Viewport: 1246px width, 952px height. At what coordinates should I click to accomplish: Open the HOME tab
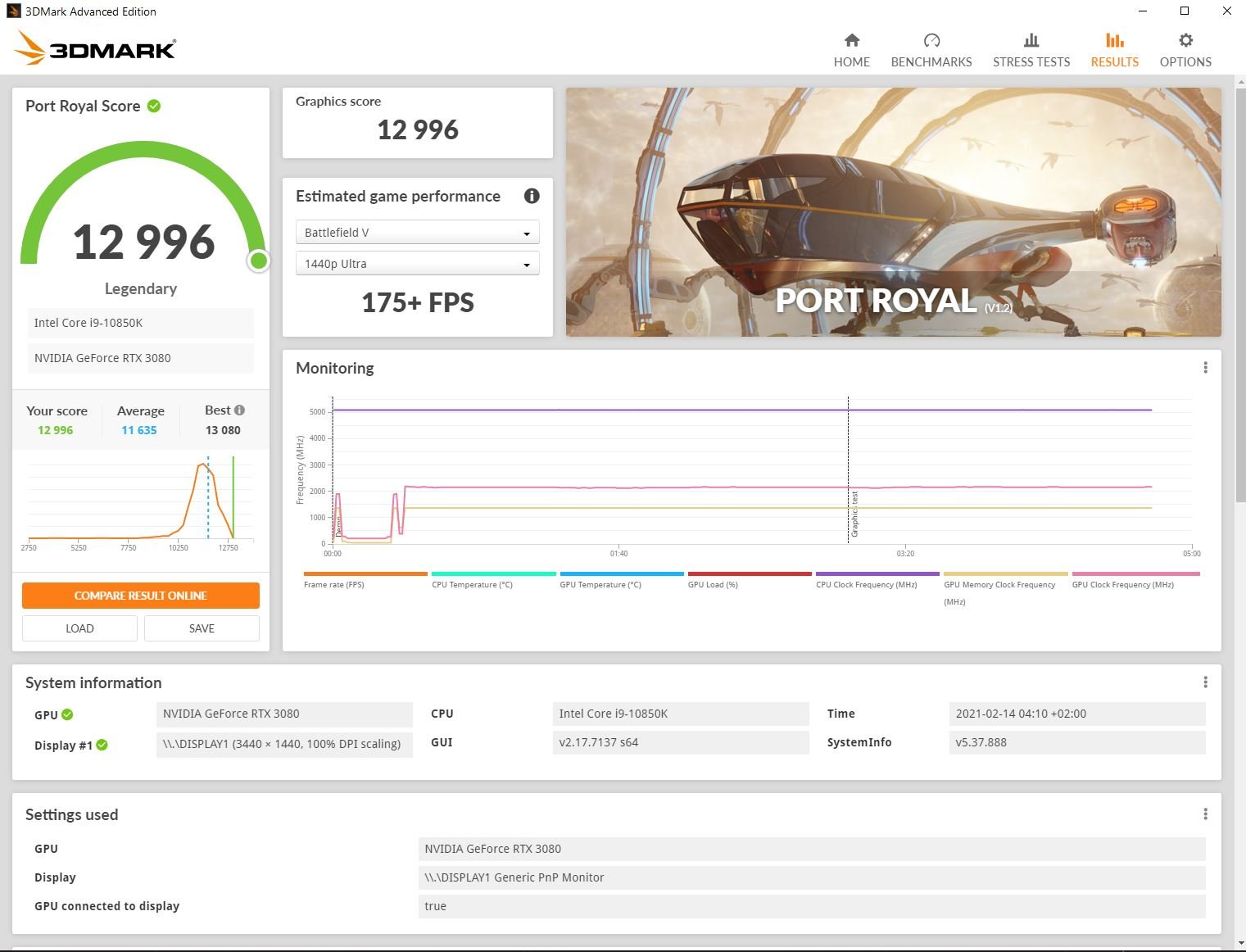(851, 51)
